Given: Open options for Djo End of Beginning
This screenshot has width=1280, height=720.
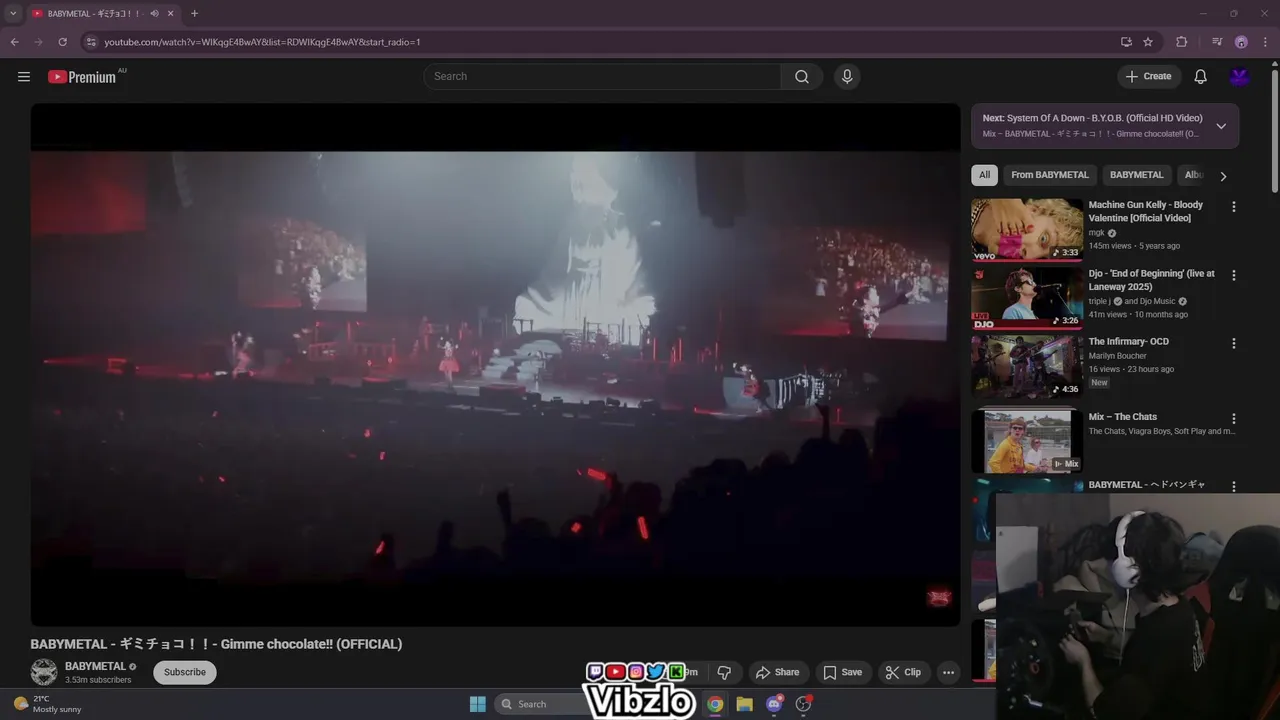Looking at the screenshot, I should coord(1234,275).
